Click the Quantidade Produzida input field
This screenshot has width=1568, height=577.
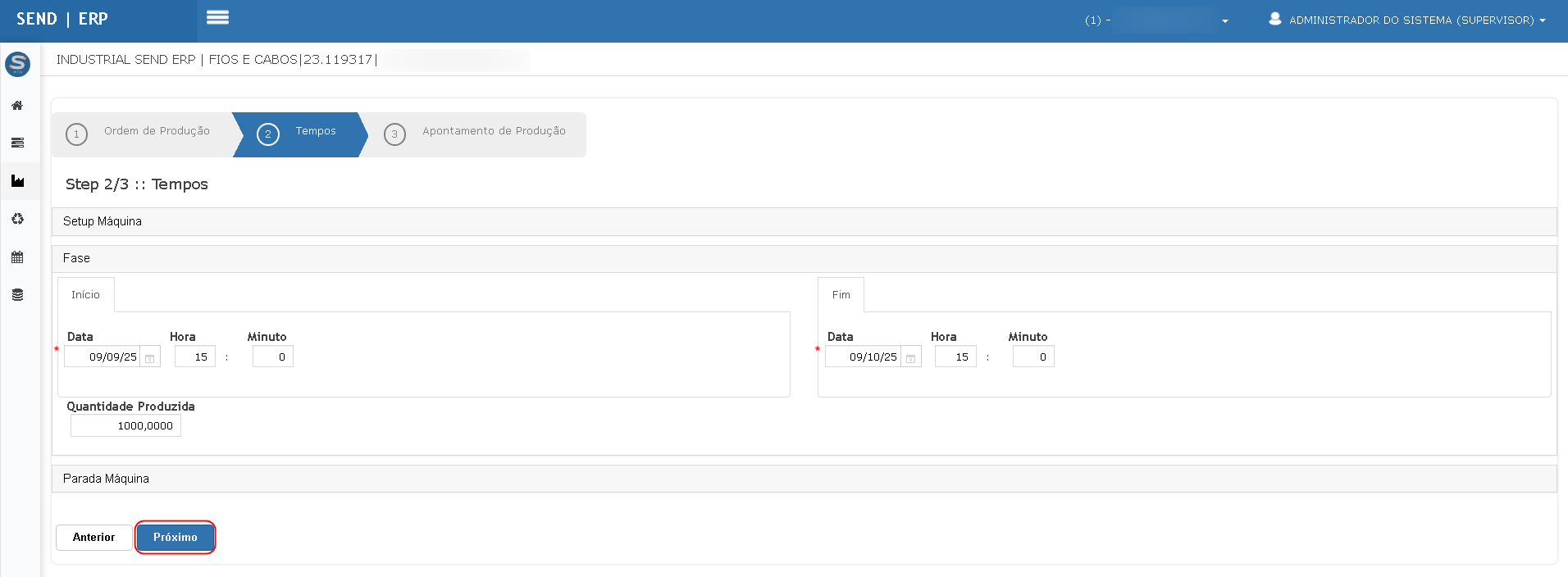(x=125, y=426)
